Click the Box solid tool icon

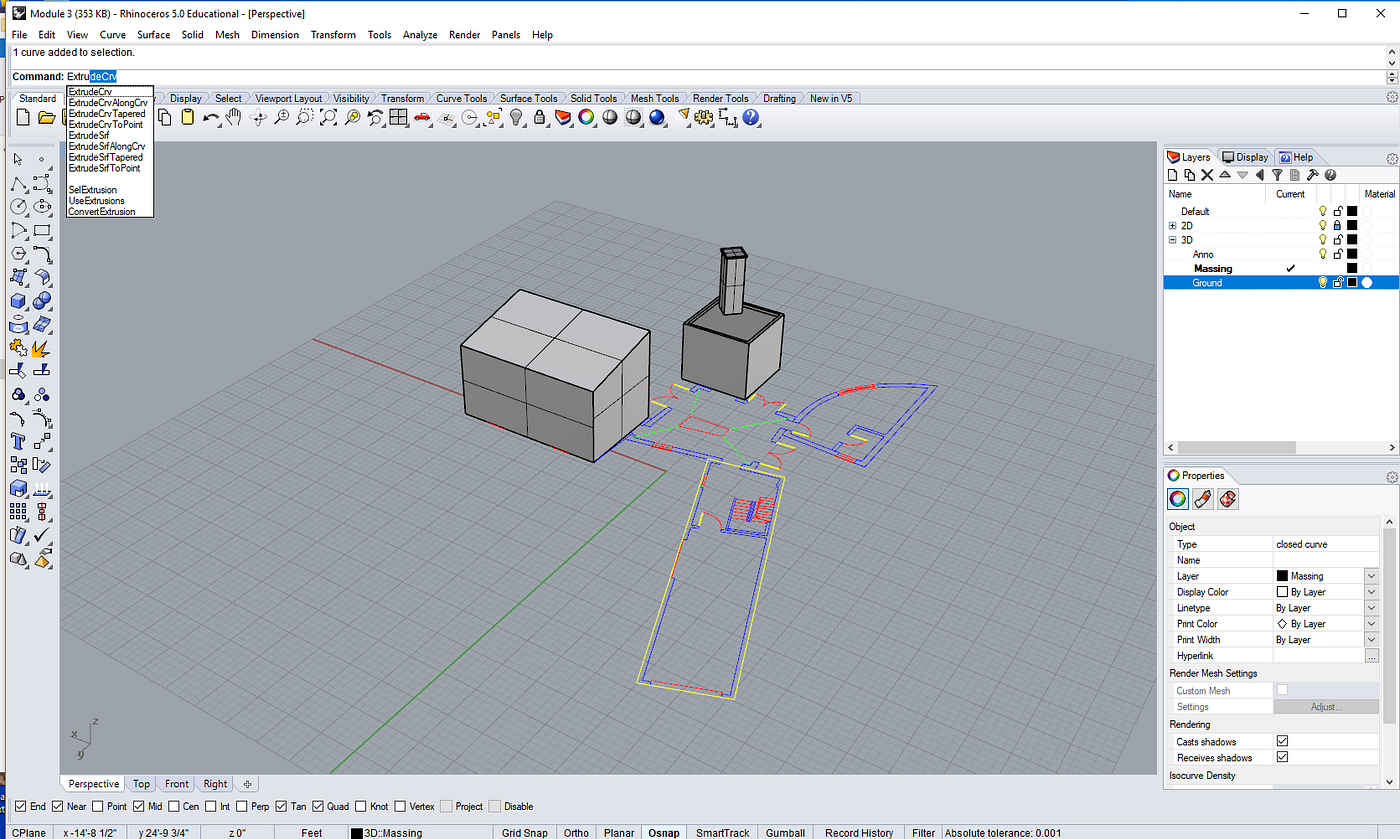[x=18, y=301]
